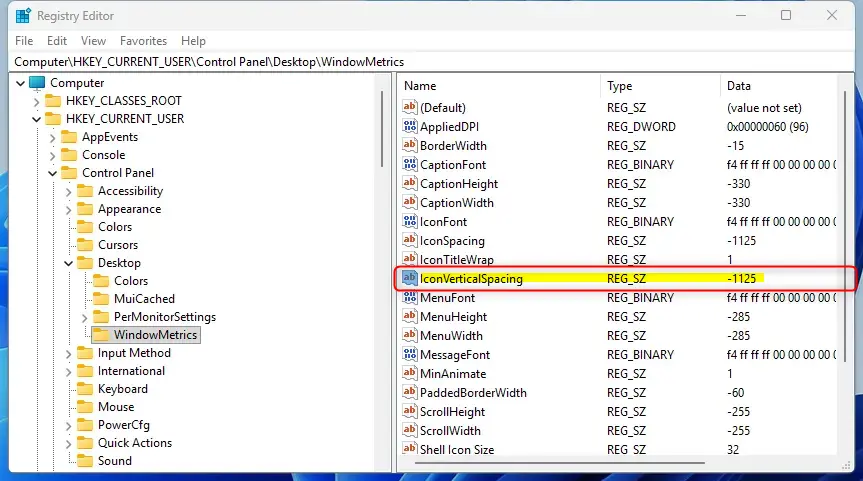
Task: Click the values pane horizontal scrollbar
Action: pos(559,463)
